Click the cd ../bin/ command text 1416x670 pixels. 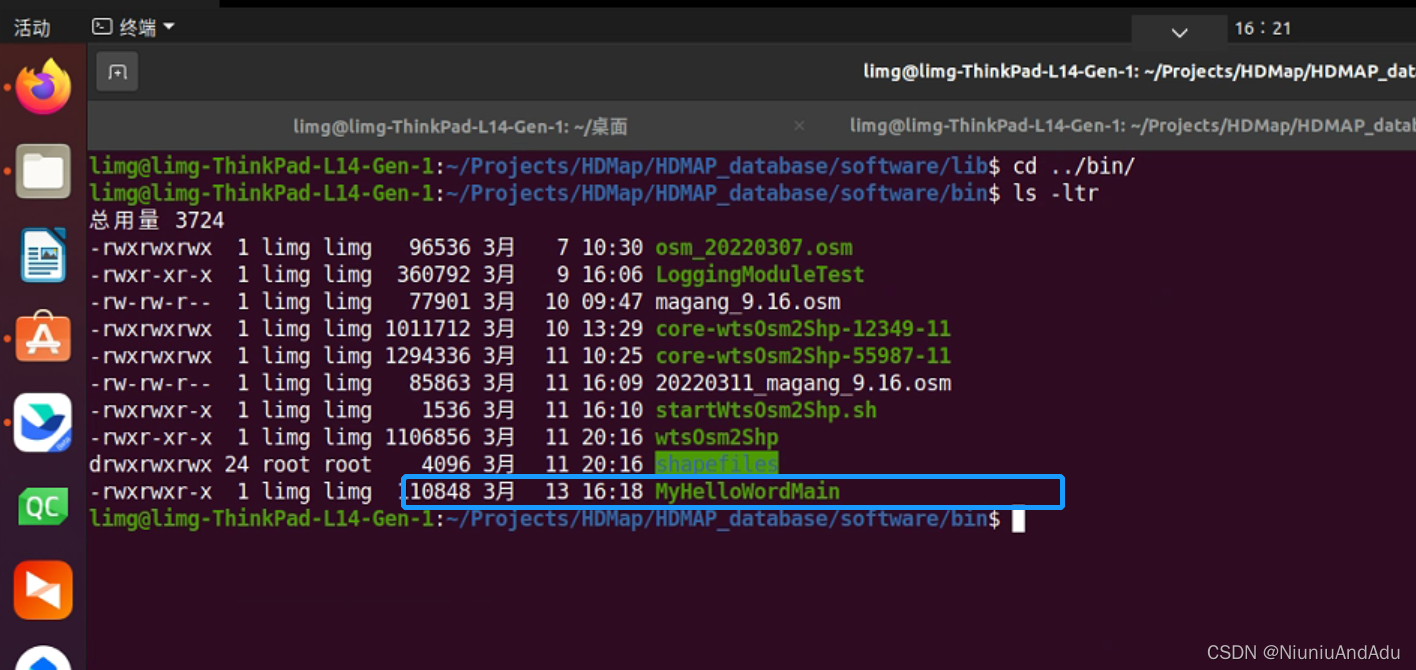click(1074, 166)
